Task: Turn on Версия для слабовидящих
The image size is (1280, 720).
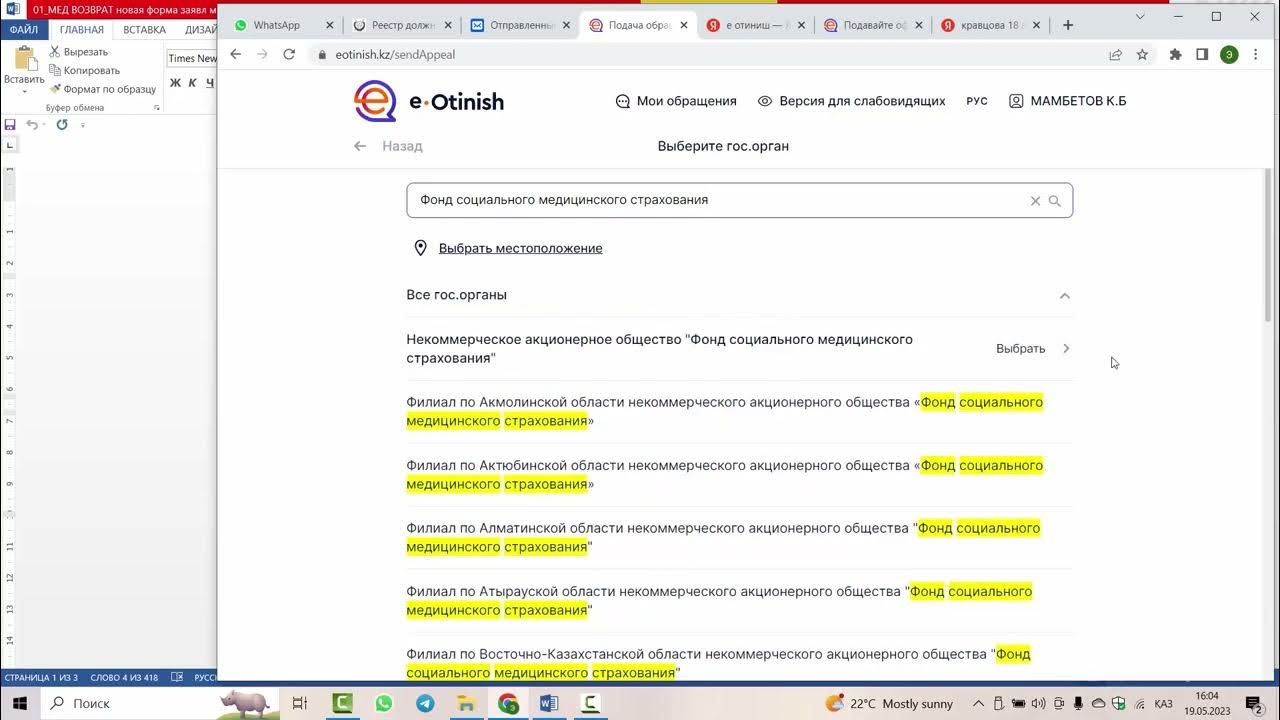Action: click(x=851, y=101)
